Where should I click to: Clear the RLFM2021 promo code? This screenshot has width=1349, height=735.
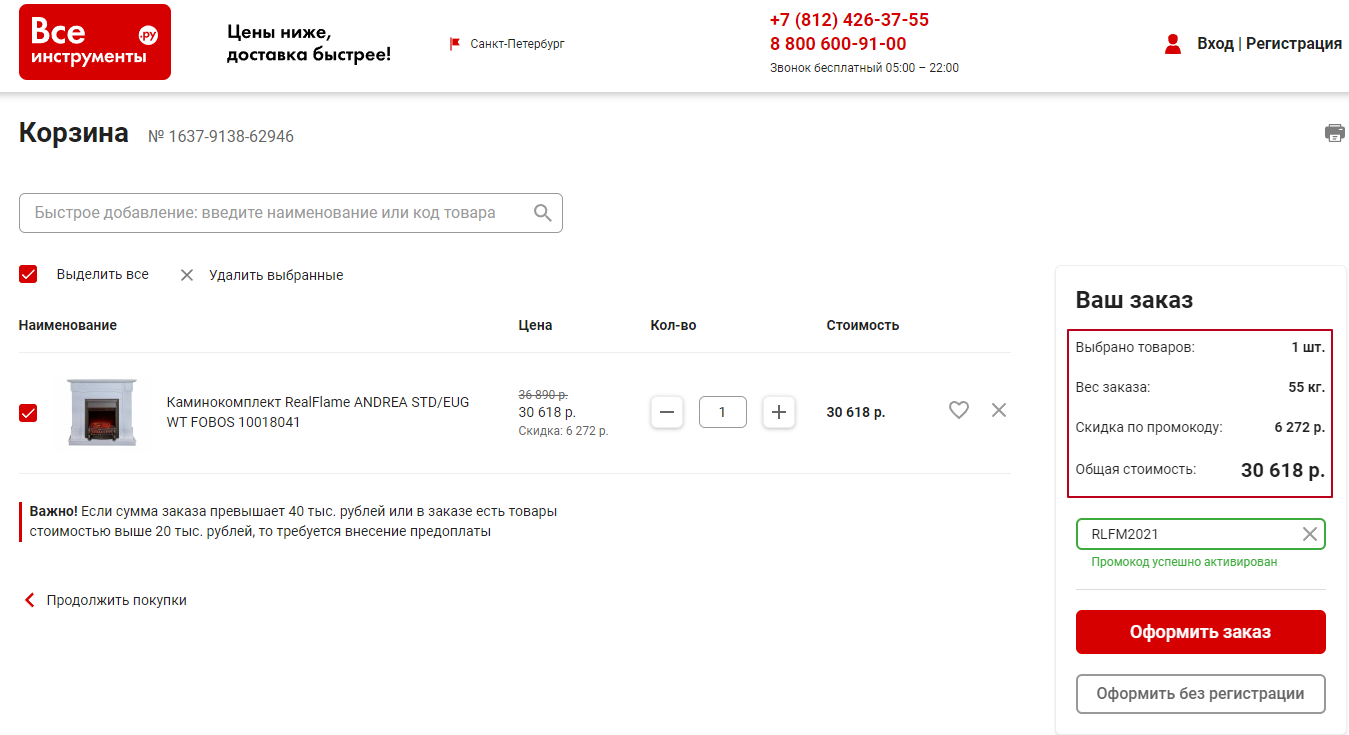1310,534
